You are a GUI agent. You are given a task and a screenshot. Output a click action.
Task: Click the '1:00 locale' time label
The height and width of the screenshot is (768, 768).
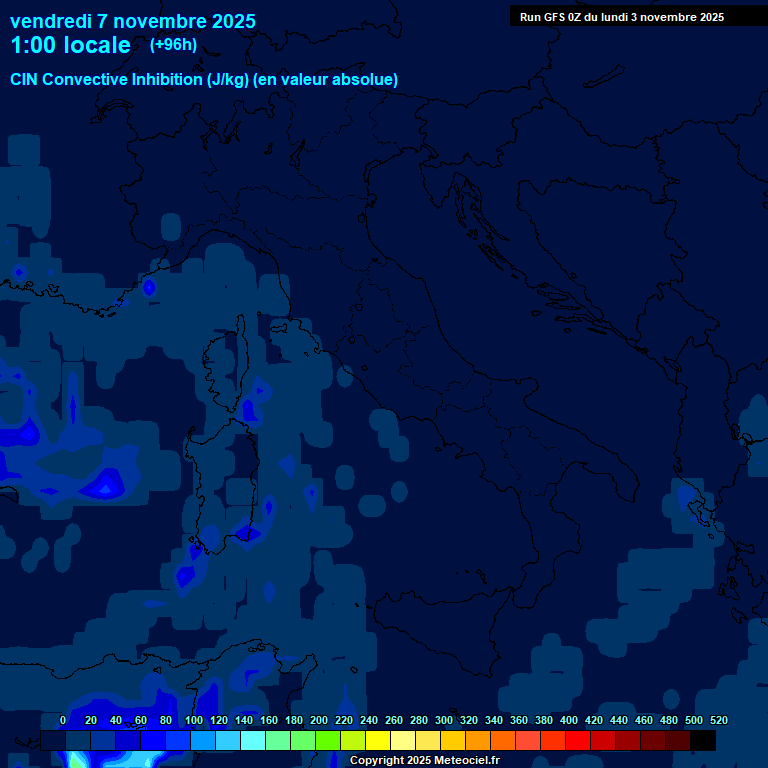coord(71,45)
